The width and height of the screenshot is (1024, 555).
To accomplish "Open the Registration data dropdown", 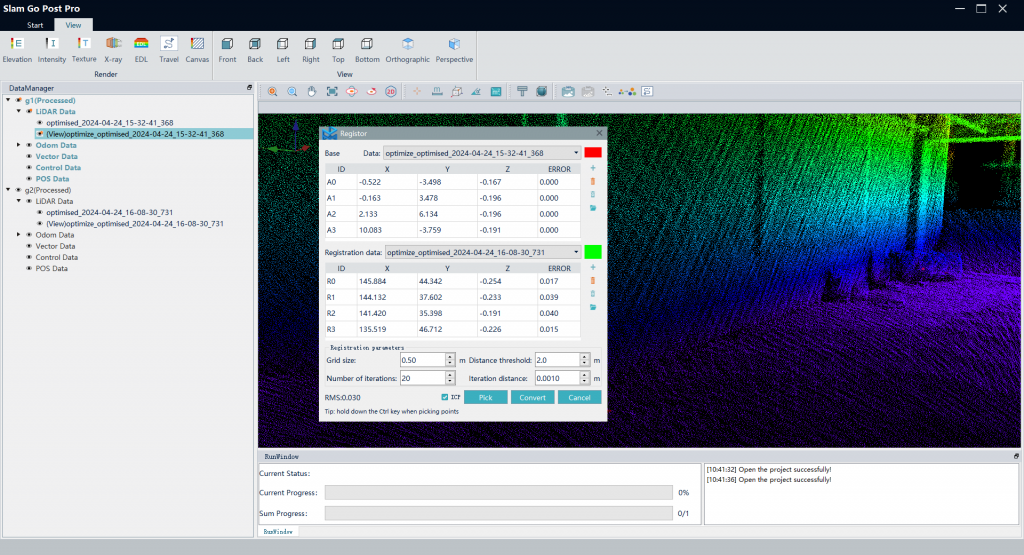I will [575, 253].
